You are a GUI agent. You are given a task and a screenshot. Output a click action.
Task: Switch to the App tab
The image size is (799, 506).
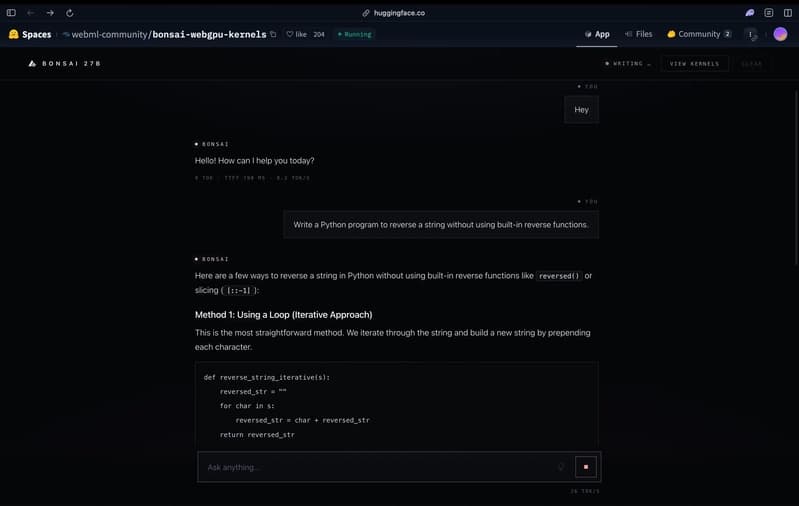pyautogui.click(x=597, y=34)
